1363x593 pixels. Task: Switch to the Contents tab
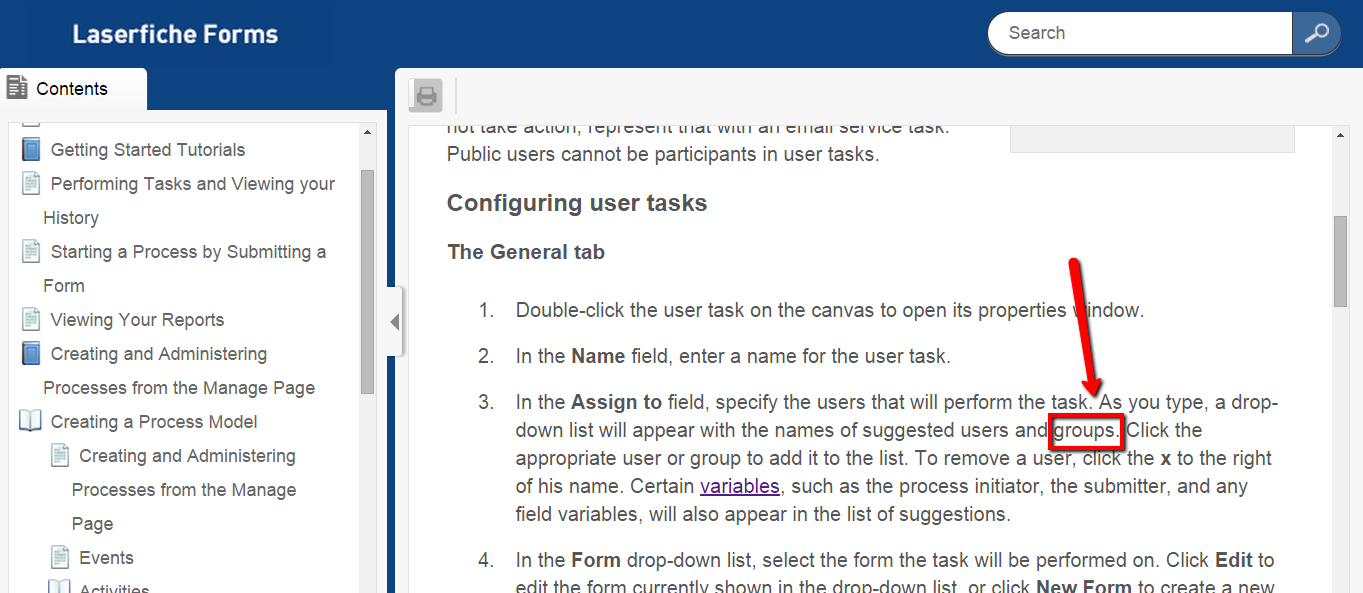coord(73,89)
